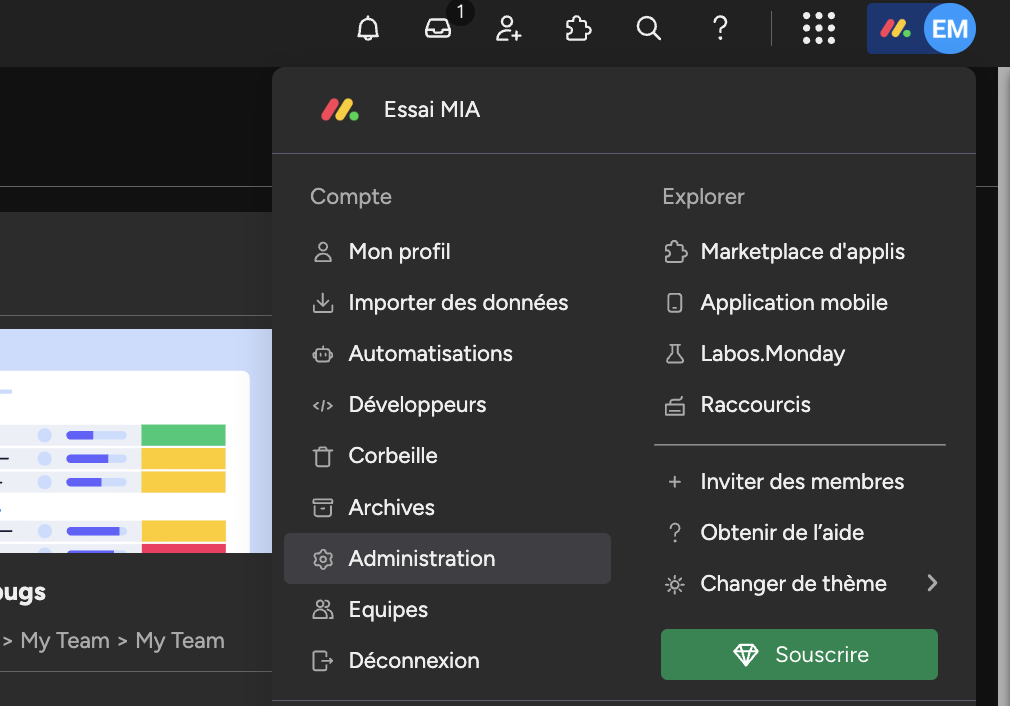Click the puzzle icon beside Marketplace d'applis
The height and width of the screenshot is (706, 1010).
(x=675, y=252)
